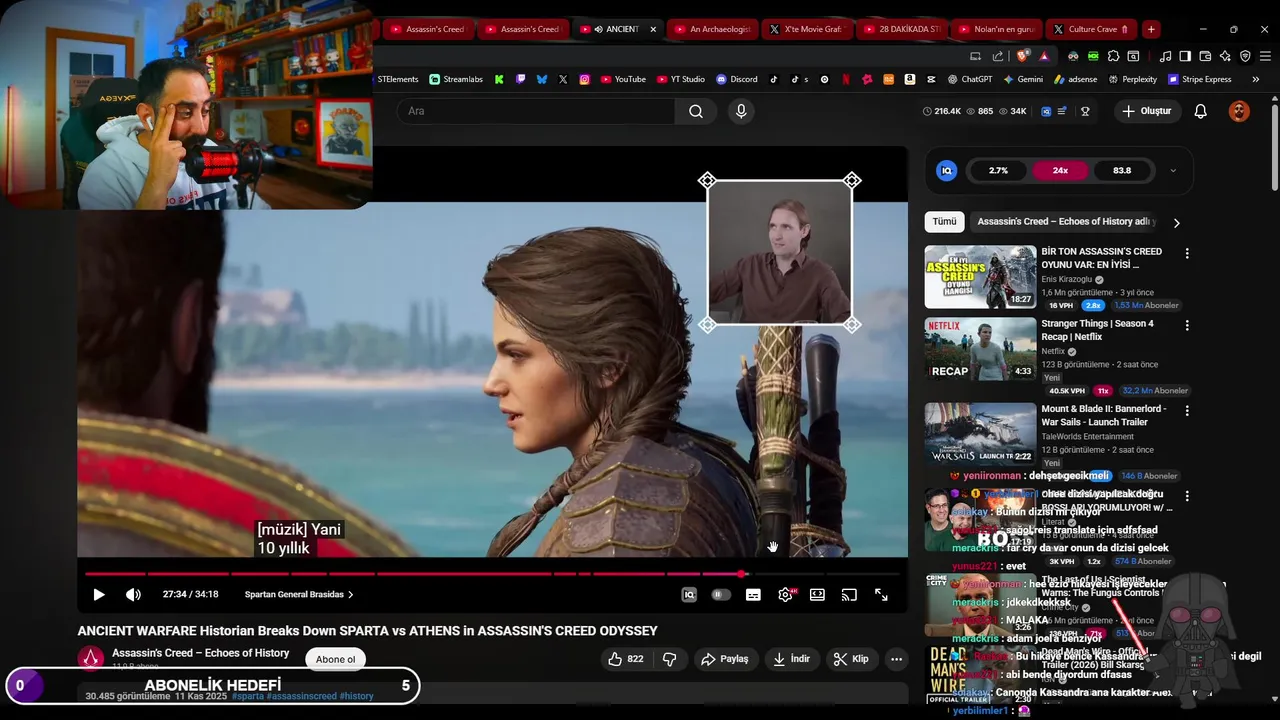
Task: Dislike the video
Action: tap(670, 659)
